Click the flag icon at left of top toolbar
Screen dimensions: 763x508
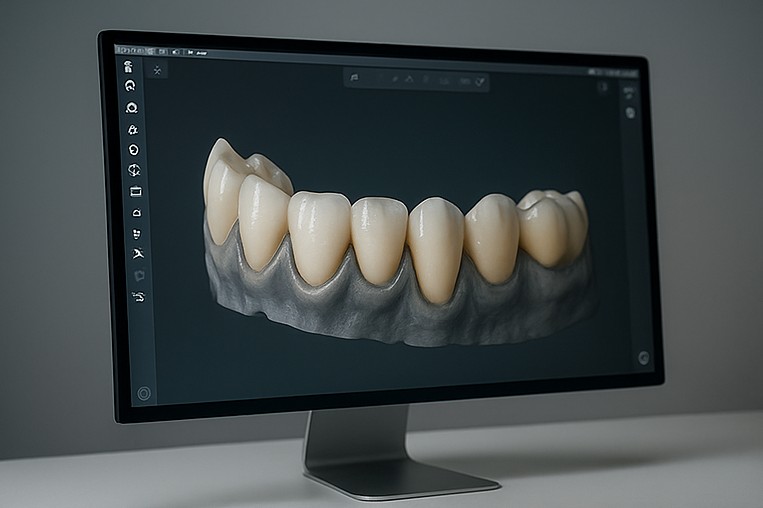pos(355,77)
